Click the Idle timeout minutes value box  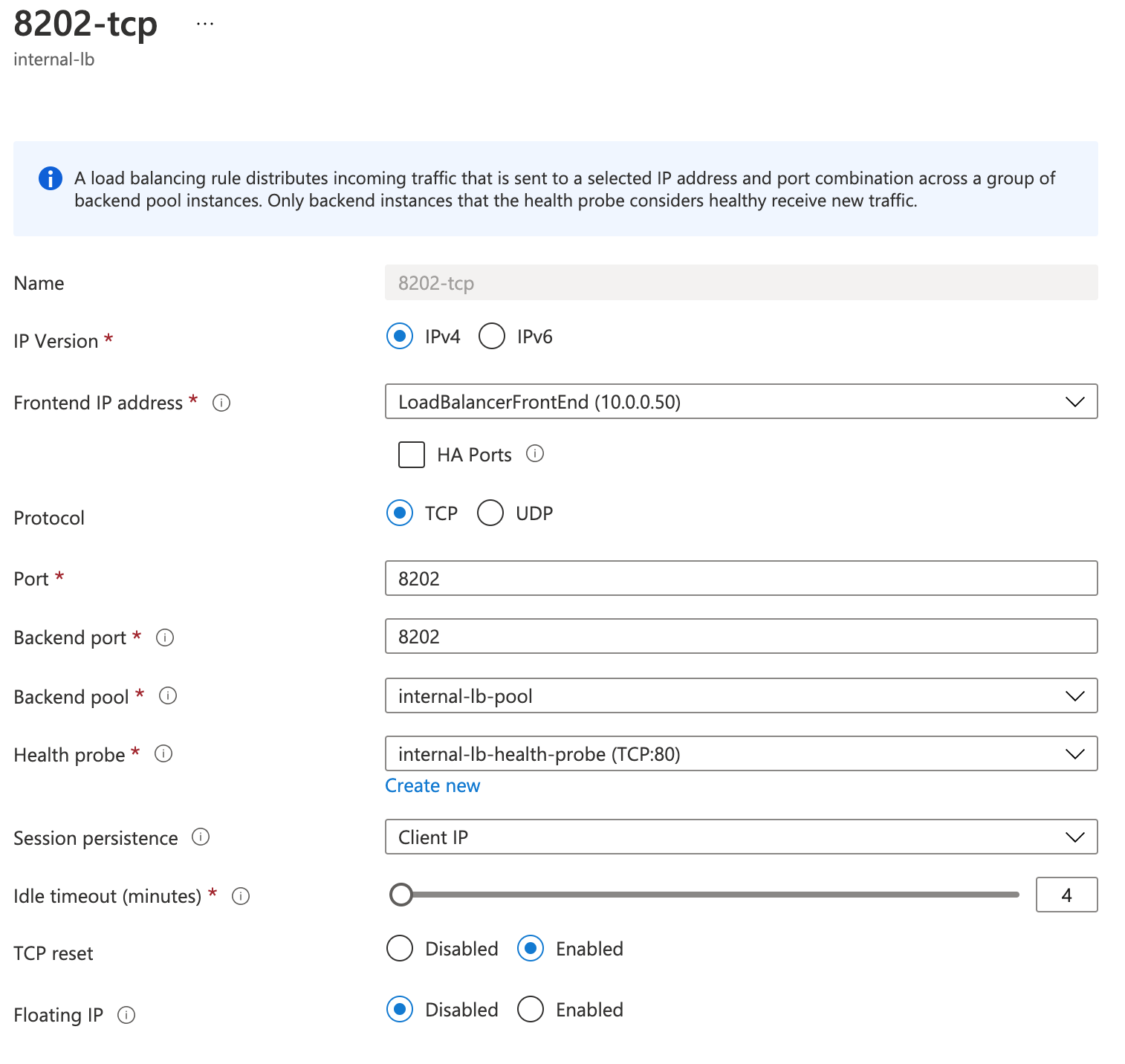[x=1066, y=895]
